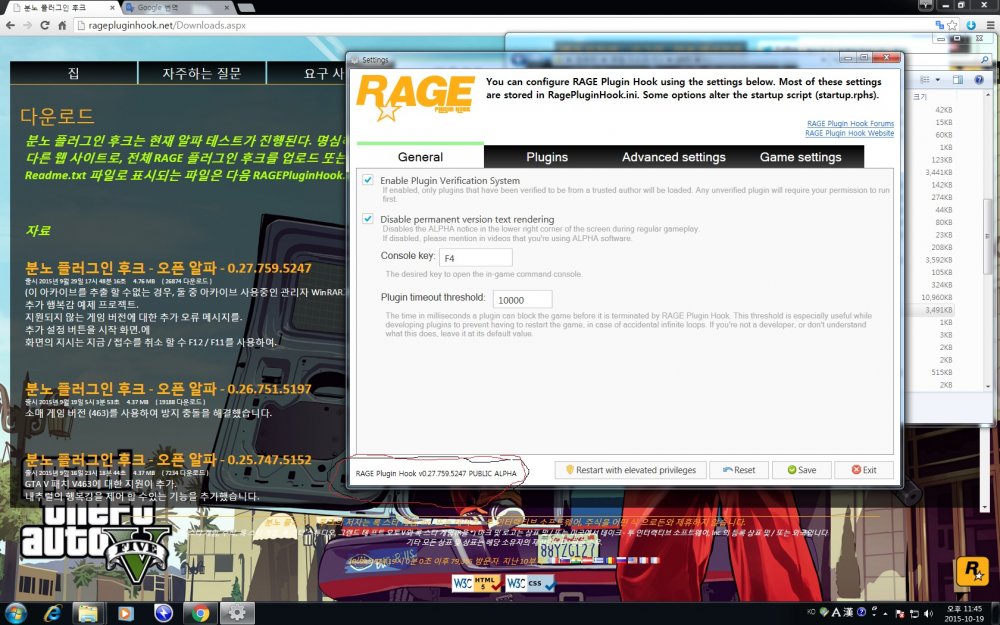Launch Internet Explorer from the taskbar
This screenshot has height=625, width=1000.
click(52, 613)
